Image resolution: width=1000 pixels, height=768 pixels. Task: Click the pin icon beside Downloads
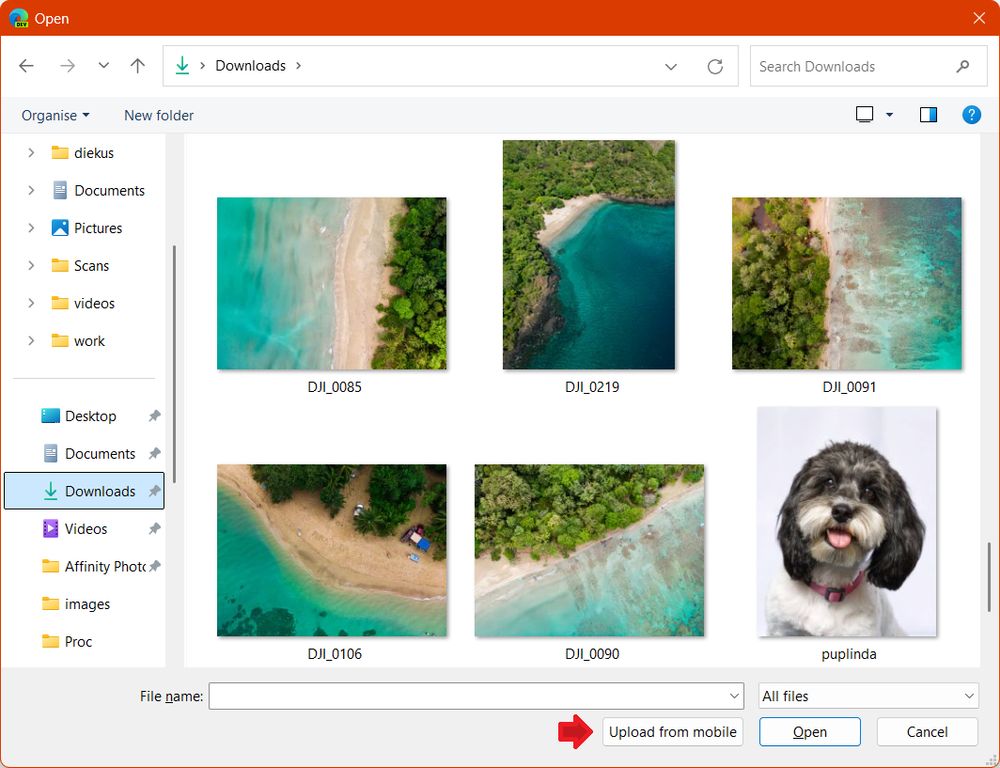click(x=154, y=492)
